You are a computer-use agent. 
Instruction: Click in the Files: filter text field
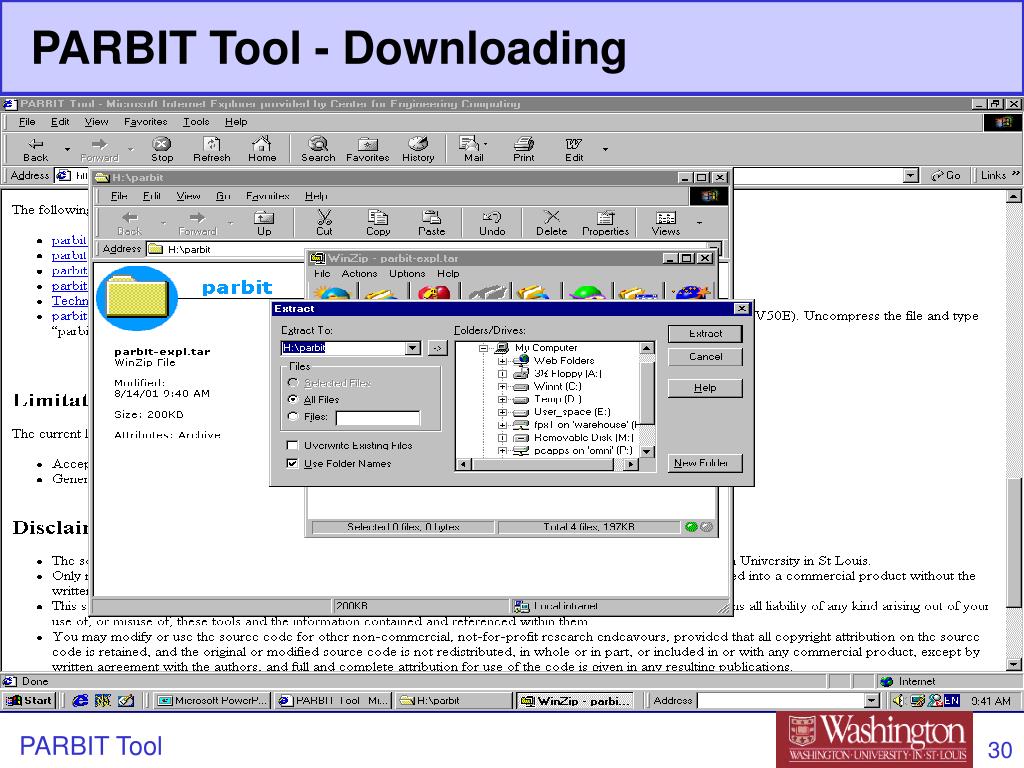[377, 417]
